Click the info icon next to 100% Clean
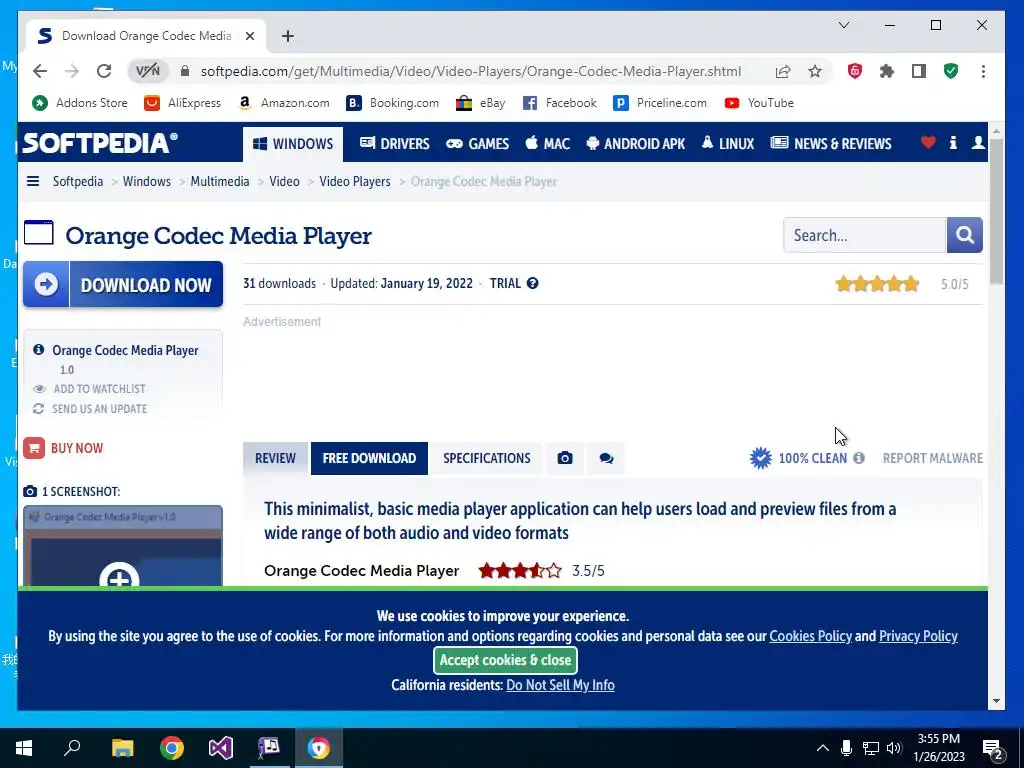Viewport: 1024px width, 768px height. tap(859, 458)
